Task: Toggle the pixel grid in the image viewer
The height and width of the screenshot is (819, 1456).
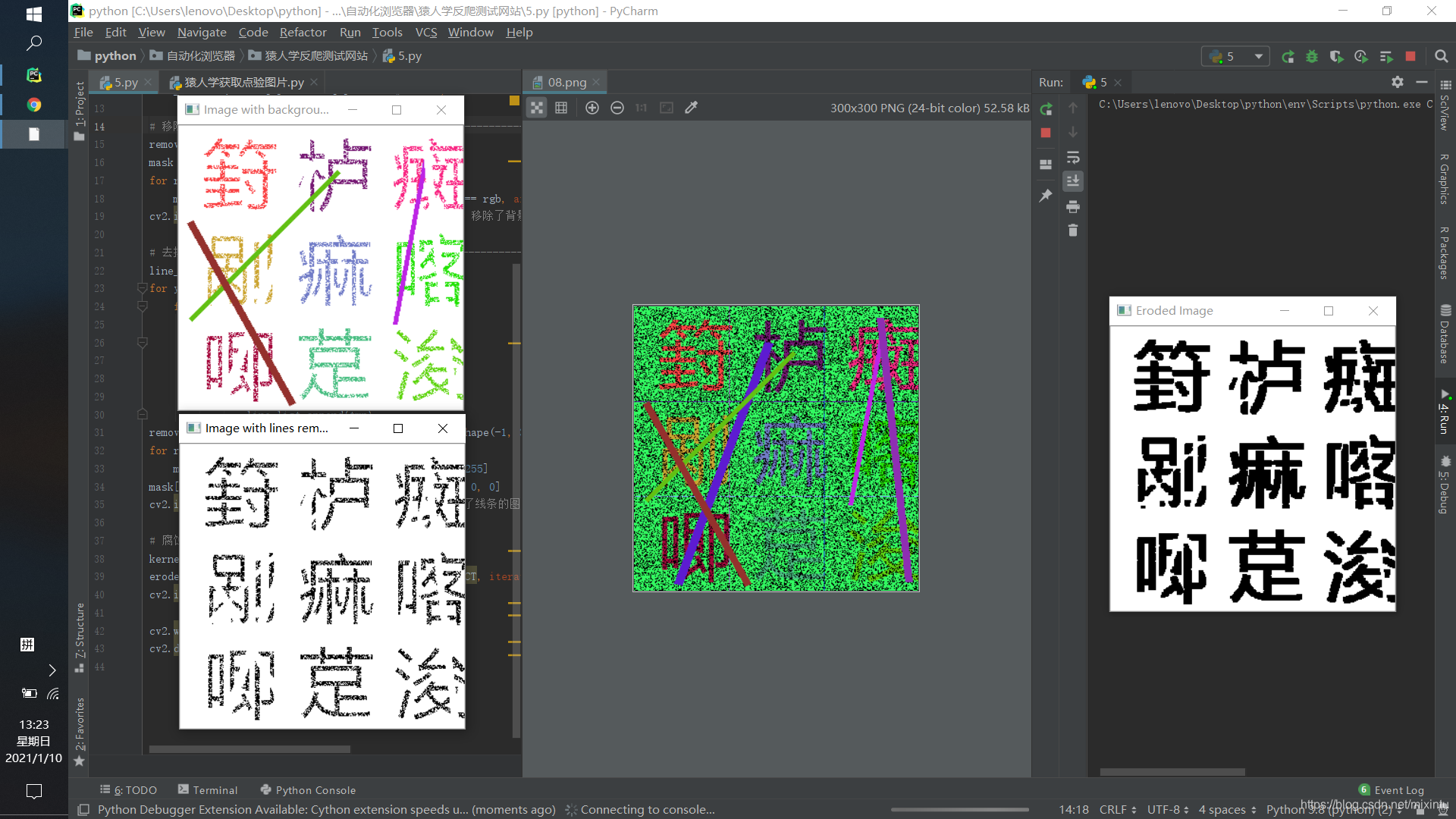Action: [561, 108]
